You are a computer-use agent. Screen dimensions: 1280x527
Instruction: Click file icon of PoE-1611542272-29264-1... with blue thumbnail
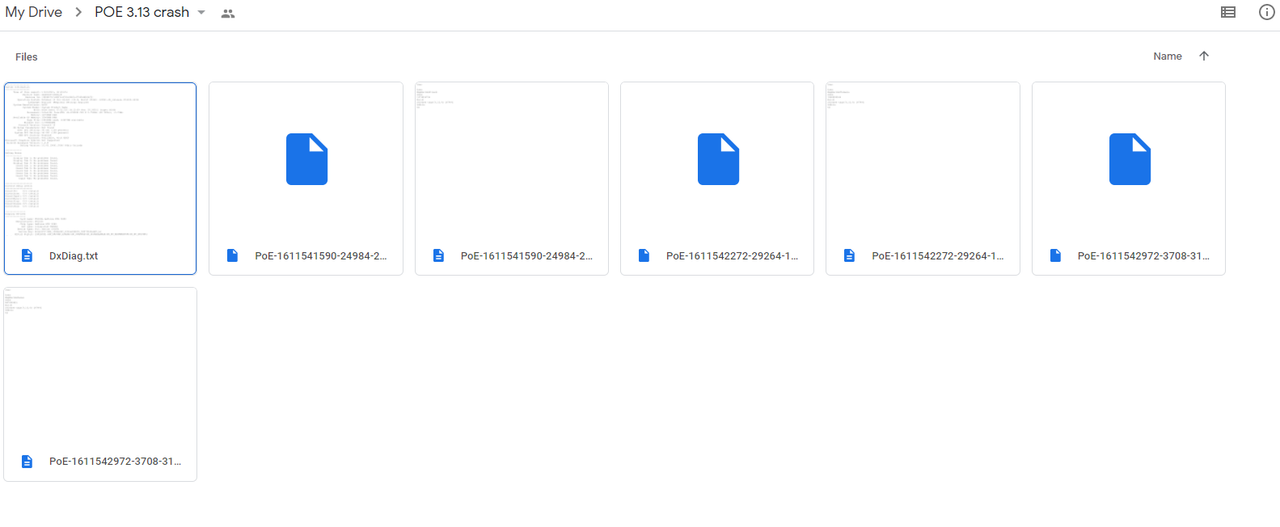[x=645, y=256]
